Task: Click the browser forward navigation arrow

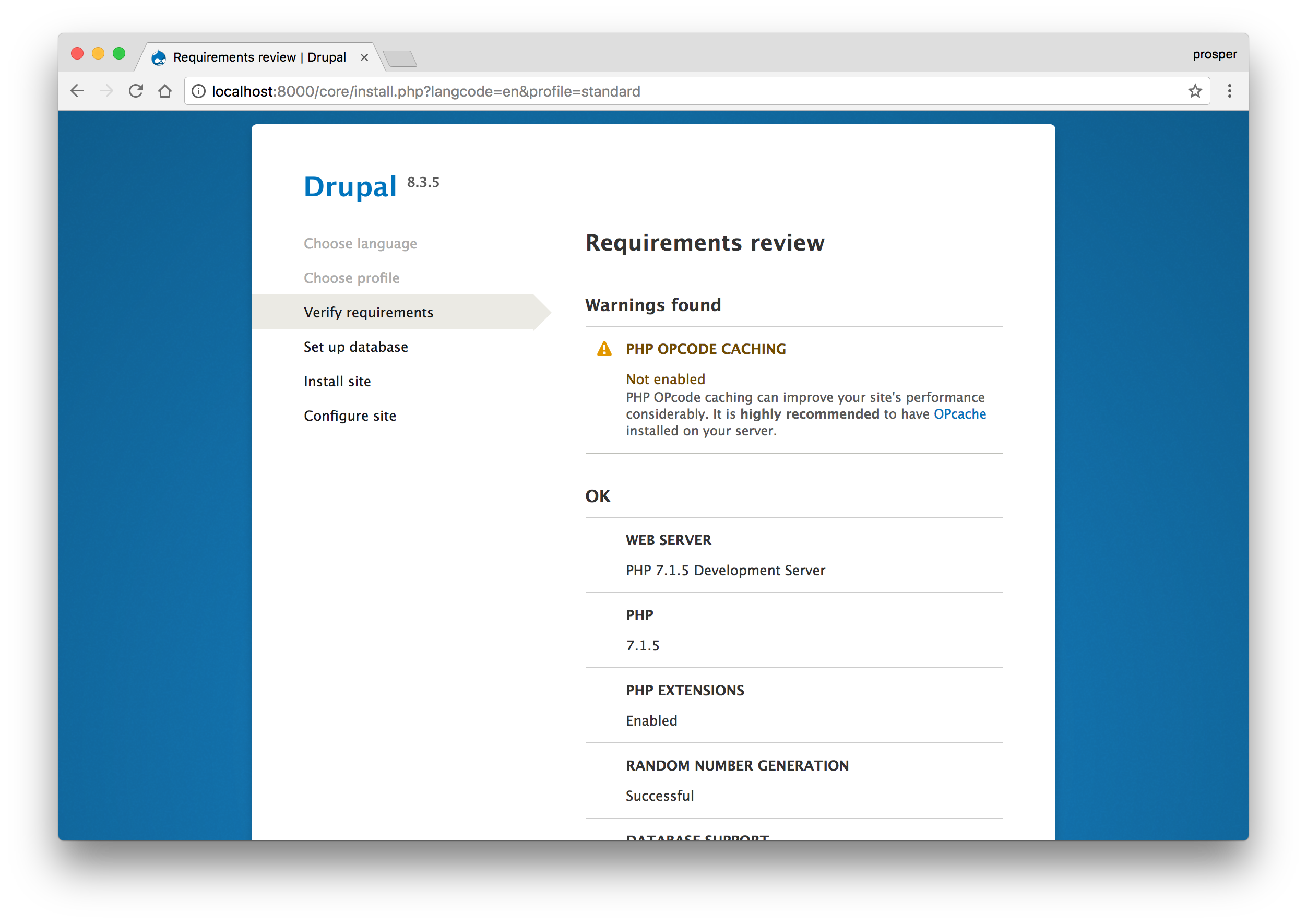Action: tap(108, 92)
